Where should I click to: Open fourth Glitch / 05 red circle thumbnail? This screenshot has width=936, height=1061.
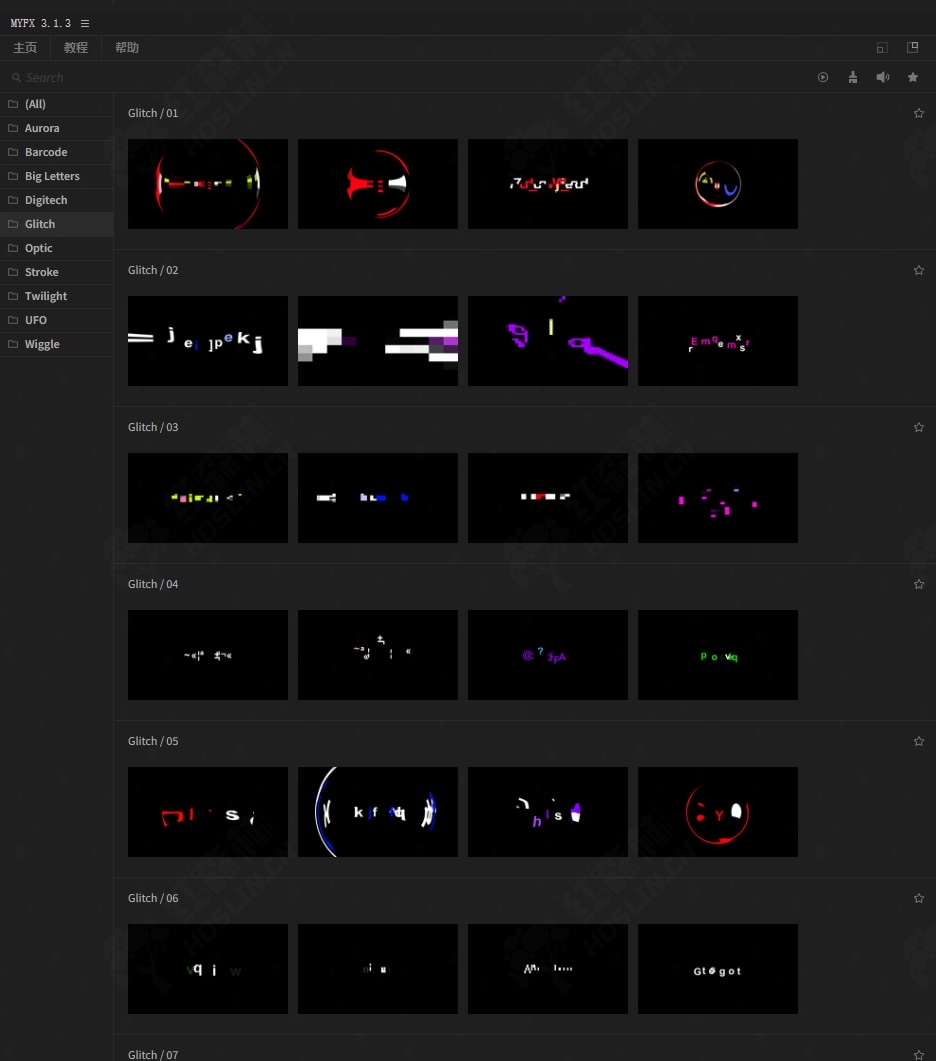click(x=717, y=812)
